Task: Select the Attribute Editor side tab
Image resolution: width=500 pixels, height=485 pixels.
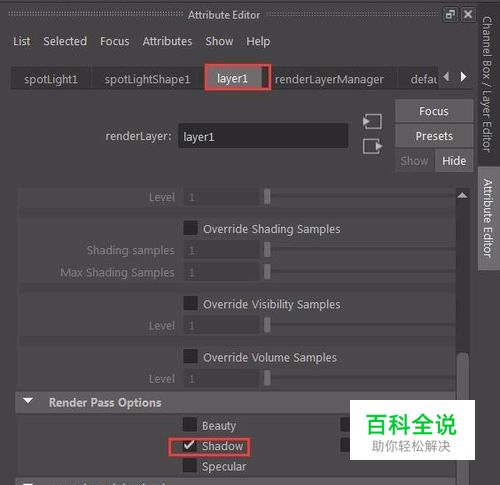Action: coord(488,218)
